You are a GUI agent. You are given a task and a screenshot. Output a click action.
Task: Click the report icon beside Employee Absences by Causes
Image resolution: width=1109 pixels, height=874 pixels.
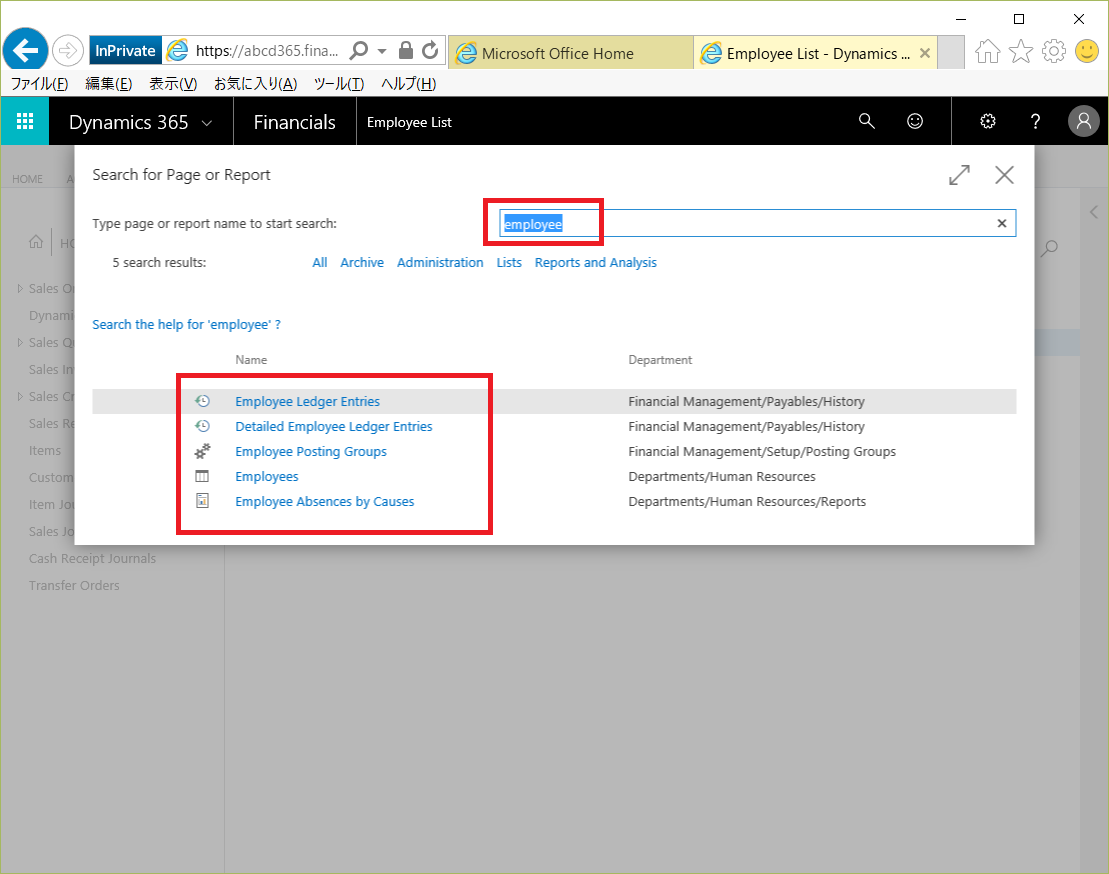point(202,501)
